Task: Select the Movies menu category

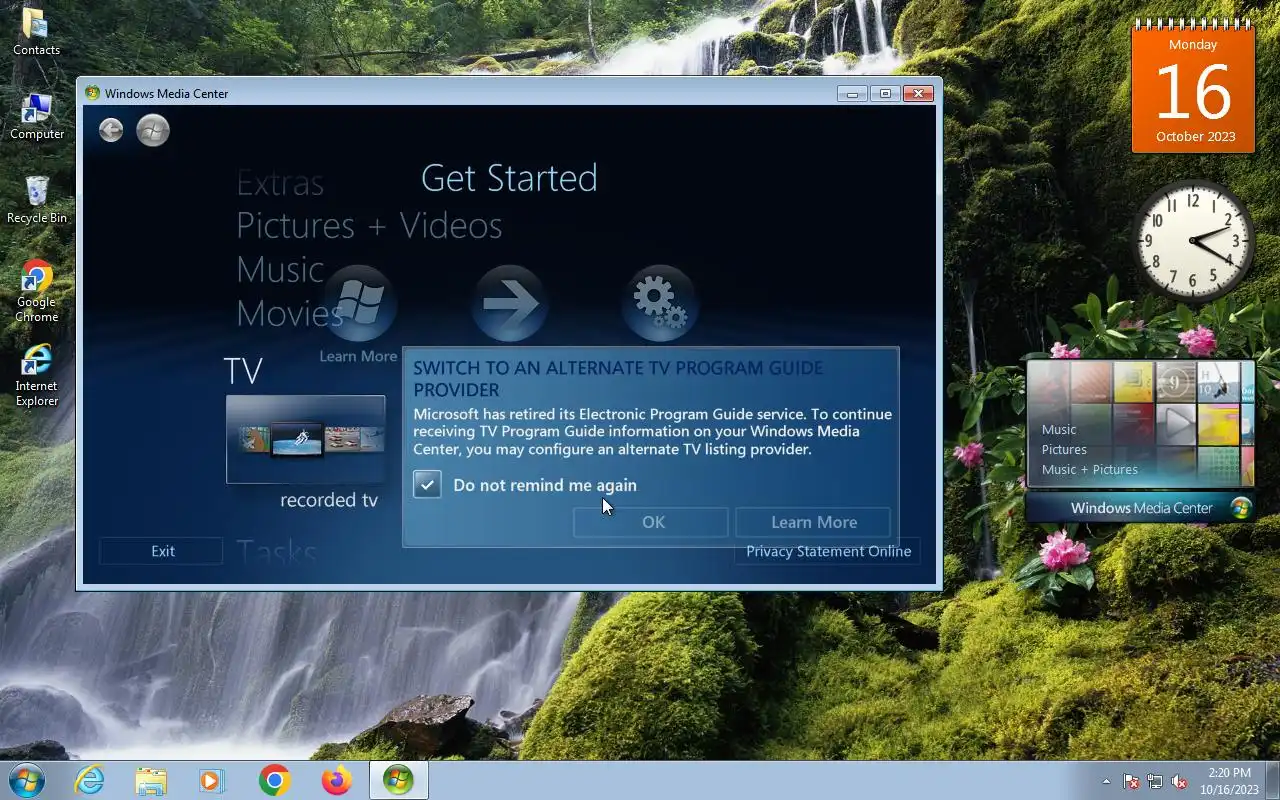Action: click(x=290, y=313)
